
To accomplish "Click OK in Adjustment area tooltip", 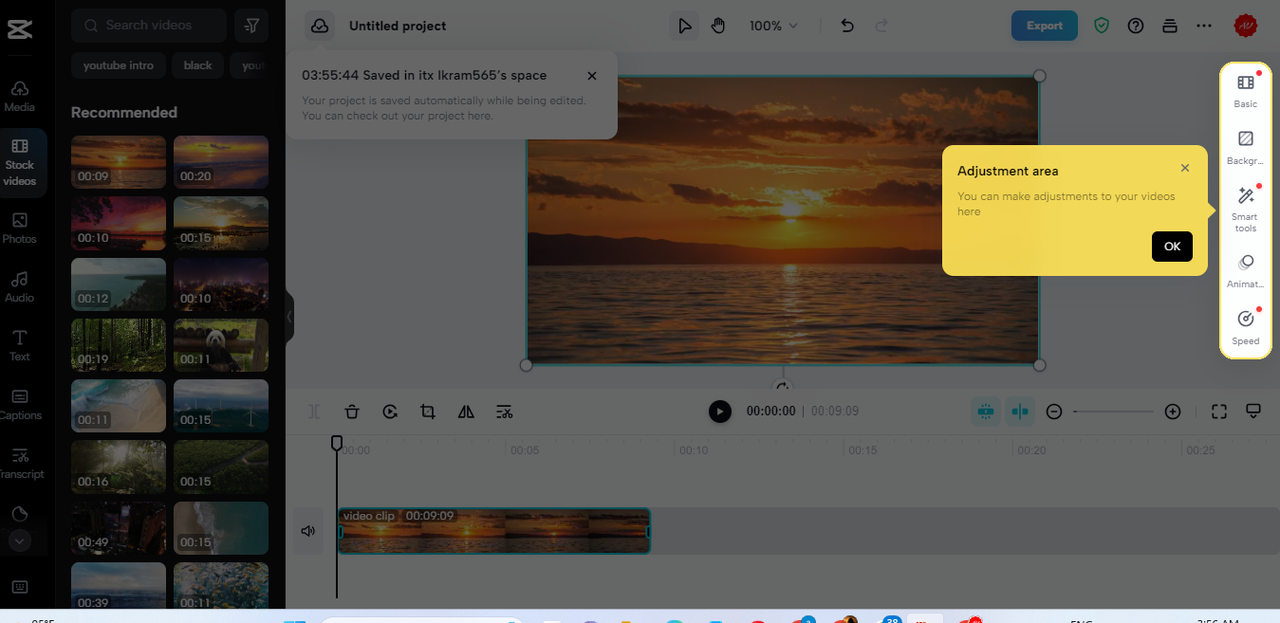I will click(x=1172, y=246).
